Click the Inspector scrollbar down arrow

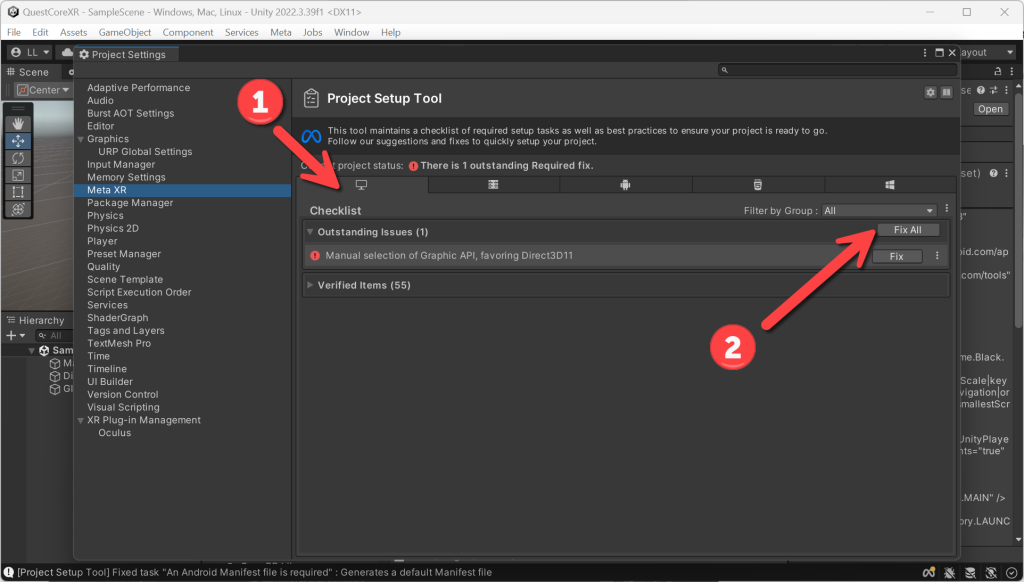click(1019, 540)
